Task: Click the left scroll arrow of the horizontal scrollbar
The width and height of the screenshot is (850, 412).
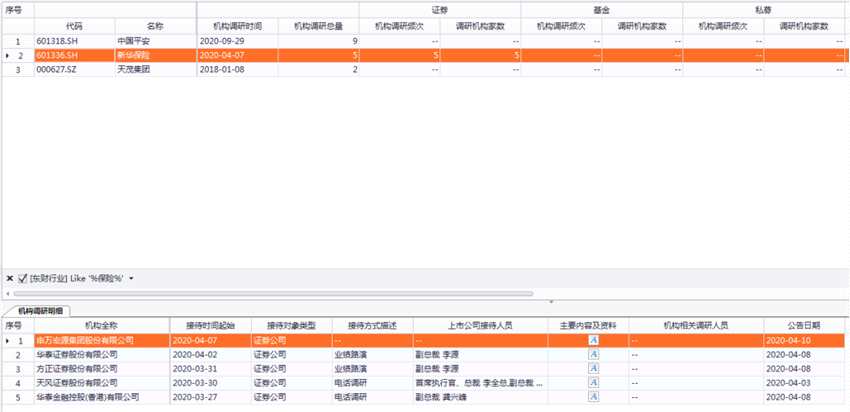Action: click(7, 293)
